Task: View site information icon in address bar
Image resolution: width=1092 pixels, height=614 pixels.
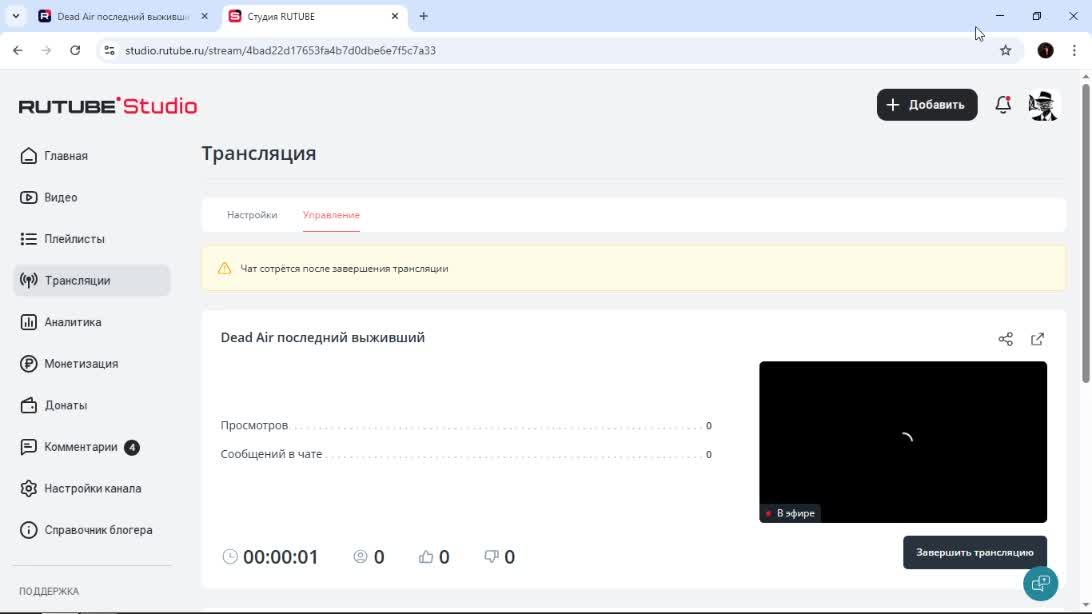Action: click(109, 50)
